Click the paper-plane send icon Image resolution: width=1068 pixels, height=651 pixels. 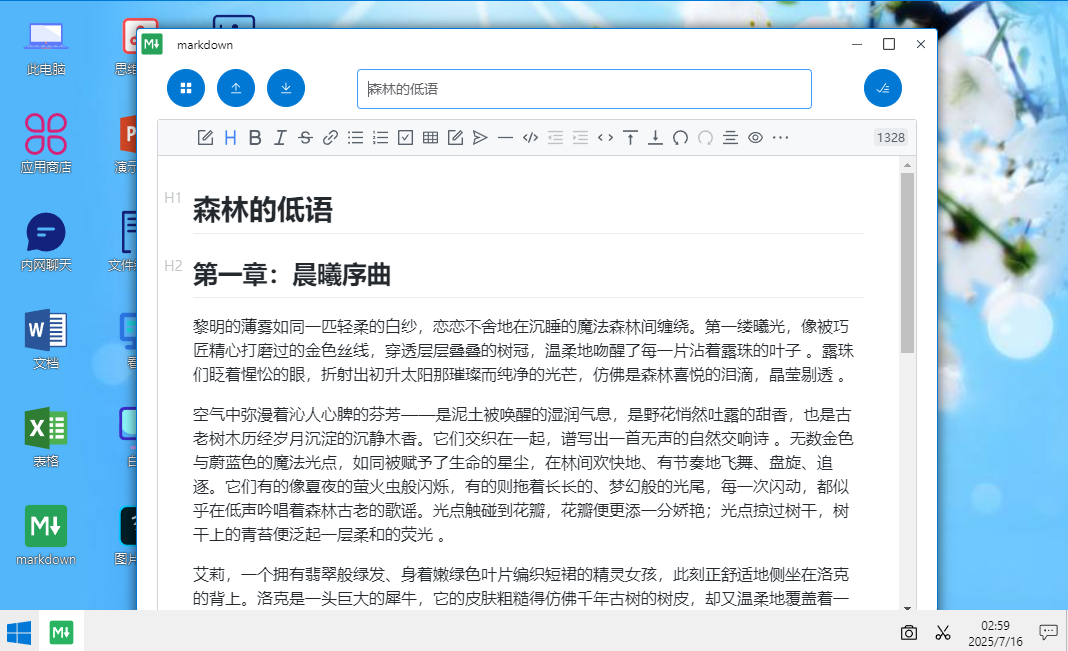[x=480, y=138]
